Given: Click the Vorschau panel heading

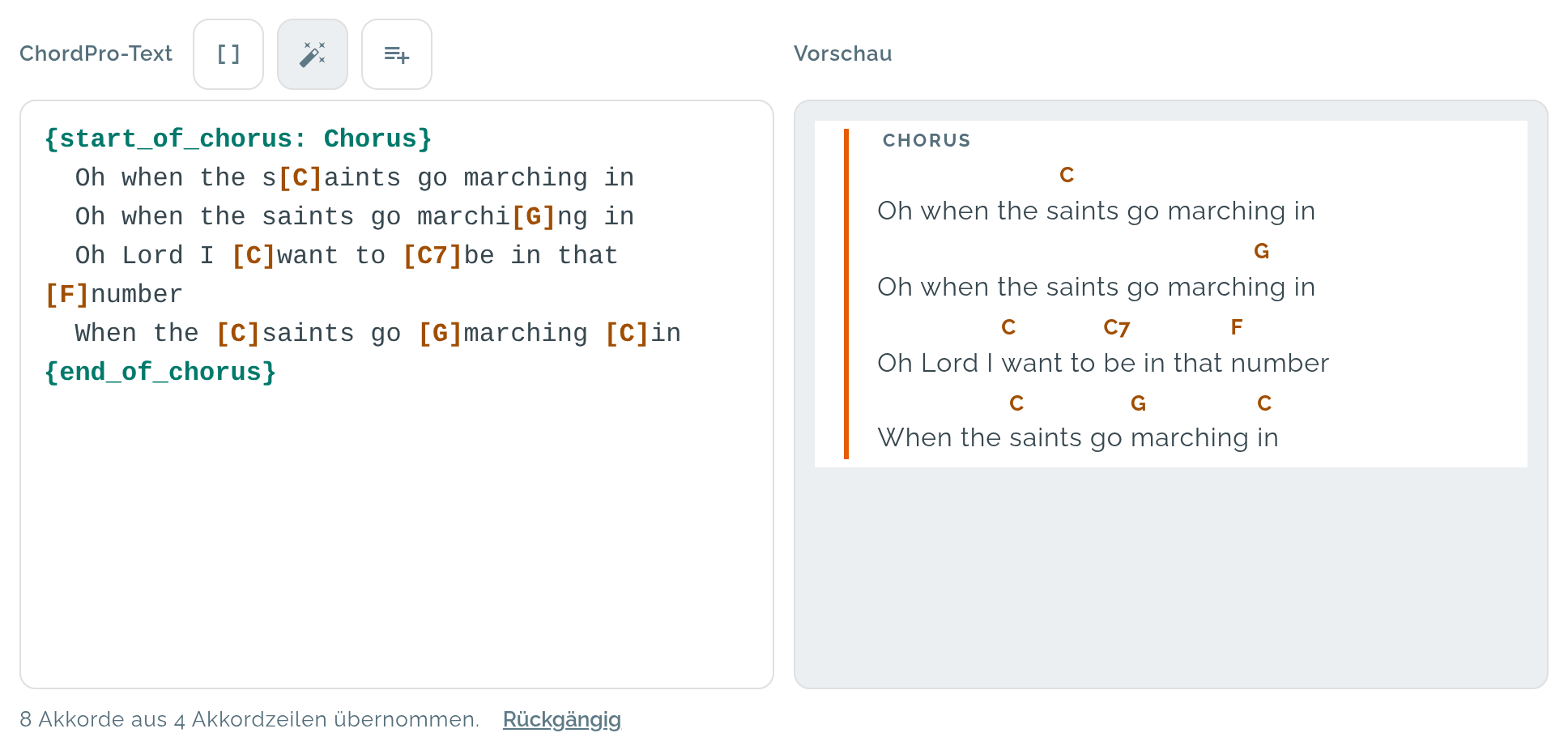Looking at the screenshot, I should pyautogui.click(x=842, y=53).
